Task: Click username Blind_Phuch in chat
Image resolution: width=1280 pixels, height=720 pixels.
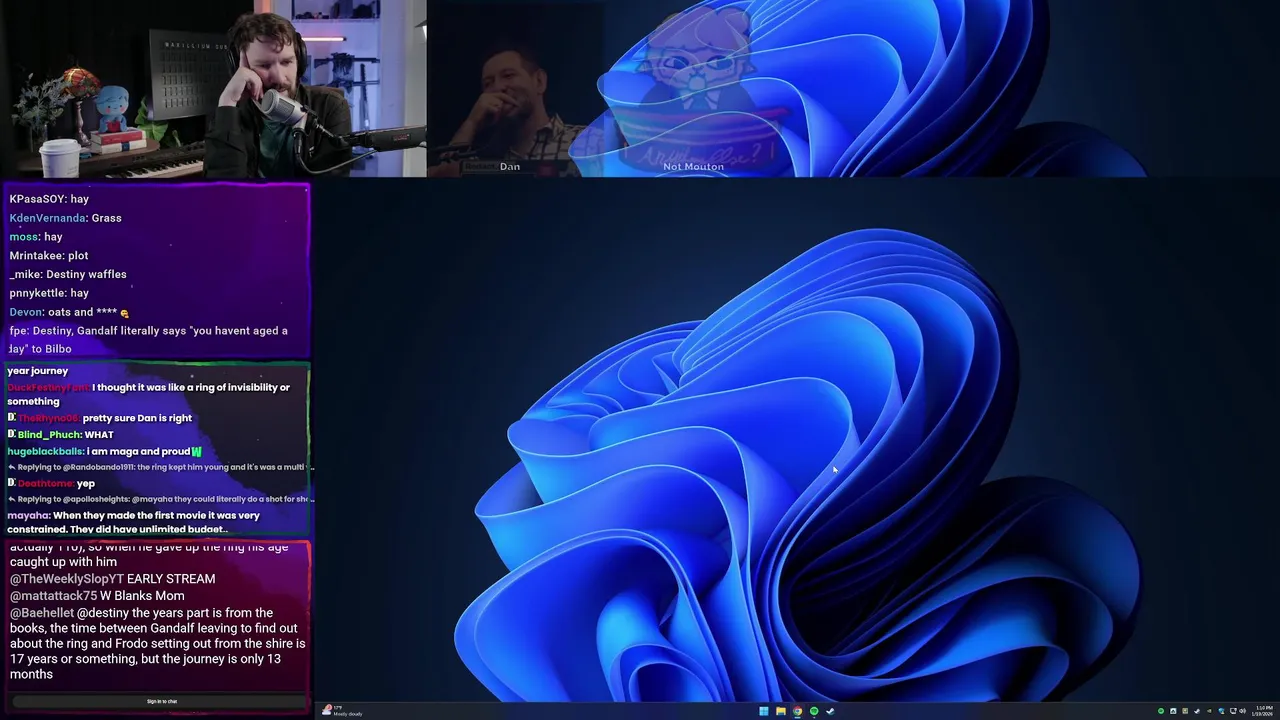Action: tap(49, 435)
